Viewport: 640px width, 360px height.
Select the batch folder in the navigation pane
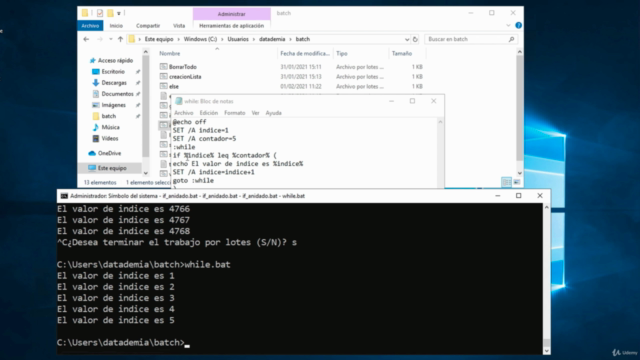(109, 116)
